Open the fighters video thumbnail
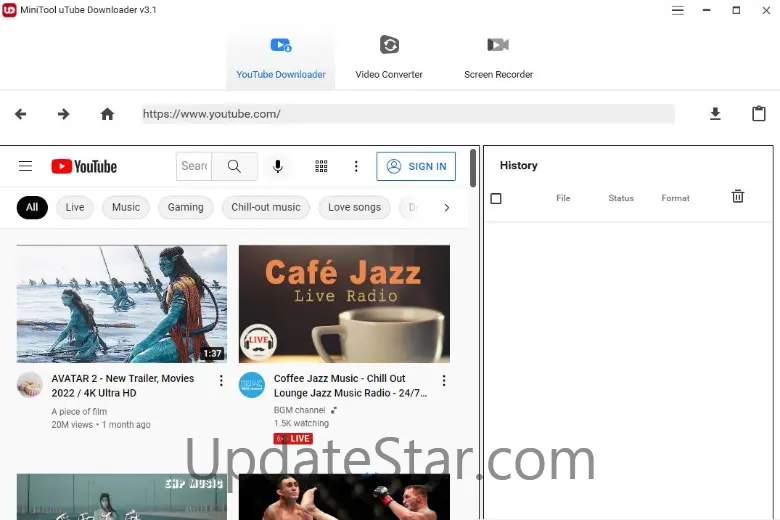The height and width of the screenshot is (520, 780). (x=344, y=497)
